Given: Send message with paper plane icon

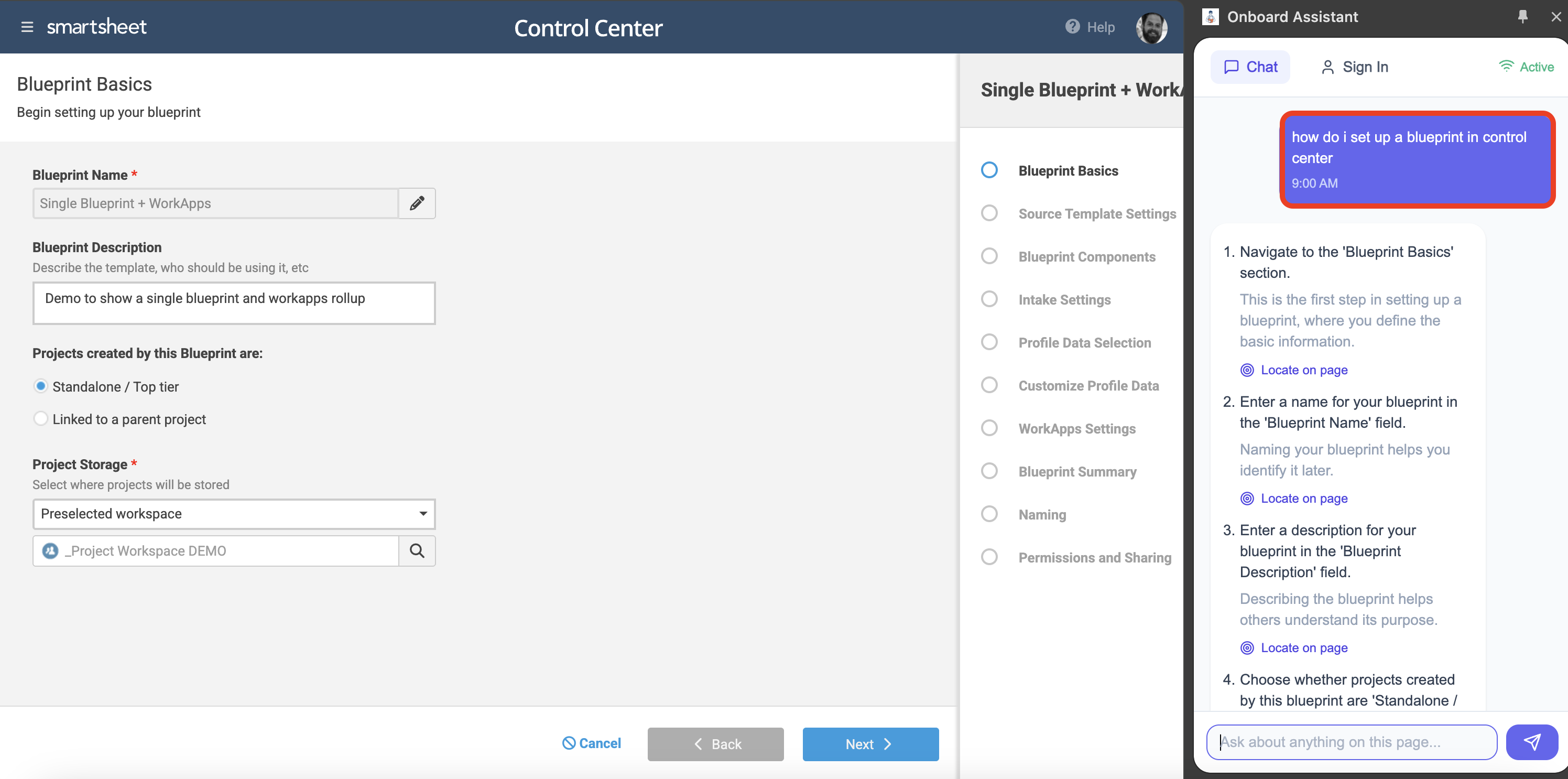Looking at the screenshot, I should (1531, 742).
